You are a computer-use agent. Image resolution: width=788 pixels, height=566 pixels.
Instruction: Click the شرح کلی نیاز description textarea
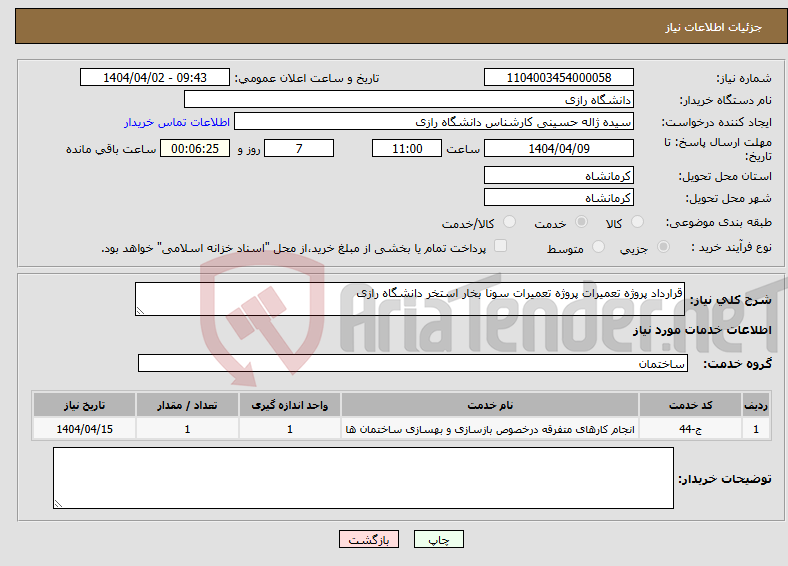pyautogui.click(x=410, y=299)
